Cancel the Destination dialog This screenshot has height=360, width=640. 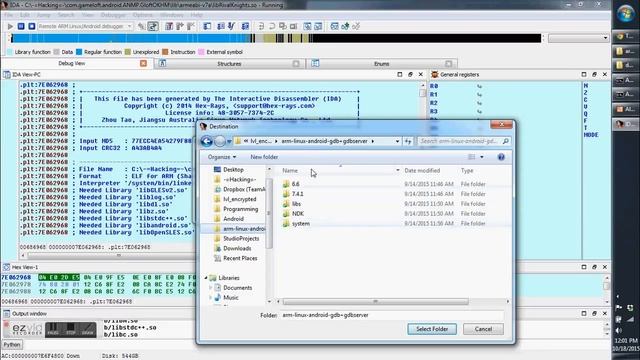click(483, 329)
